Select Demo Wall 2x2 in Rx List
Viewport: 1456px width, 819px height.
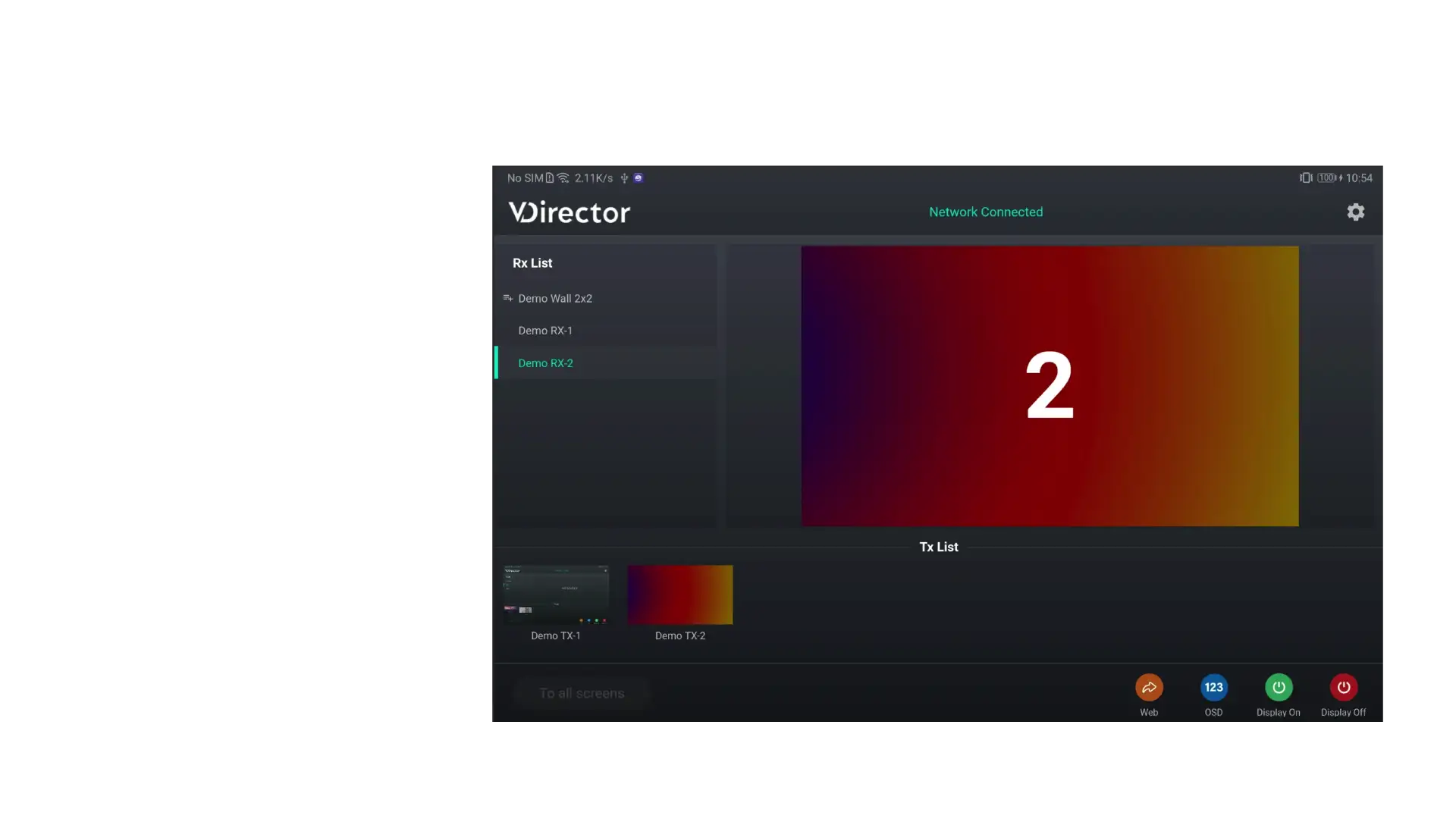pyautogui.click(x=555, y=299)
